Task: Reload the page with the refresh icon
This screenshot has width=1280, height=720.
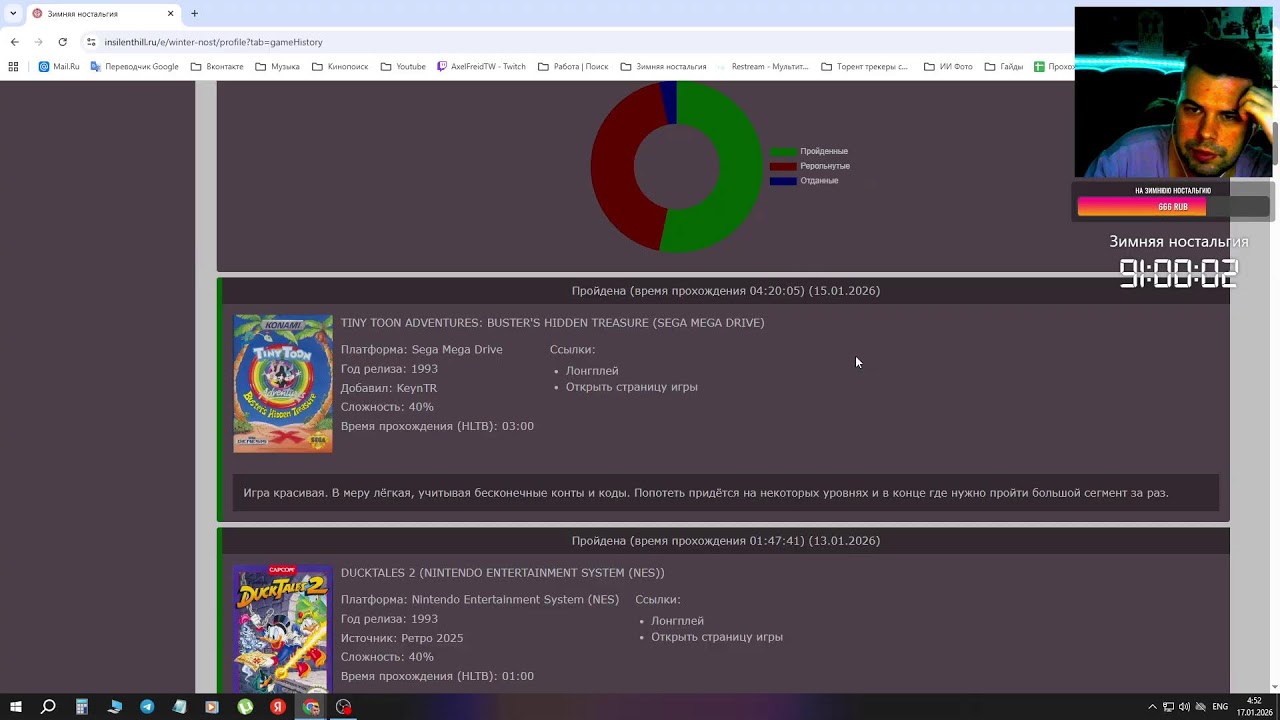Action: click(62, 42)
